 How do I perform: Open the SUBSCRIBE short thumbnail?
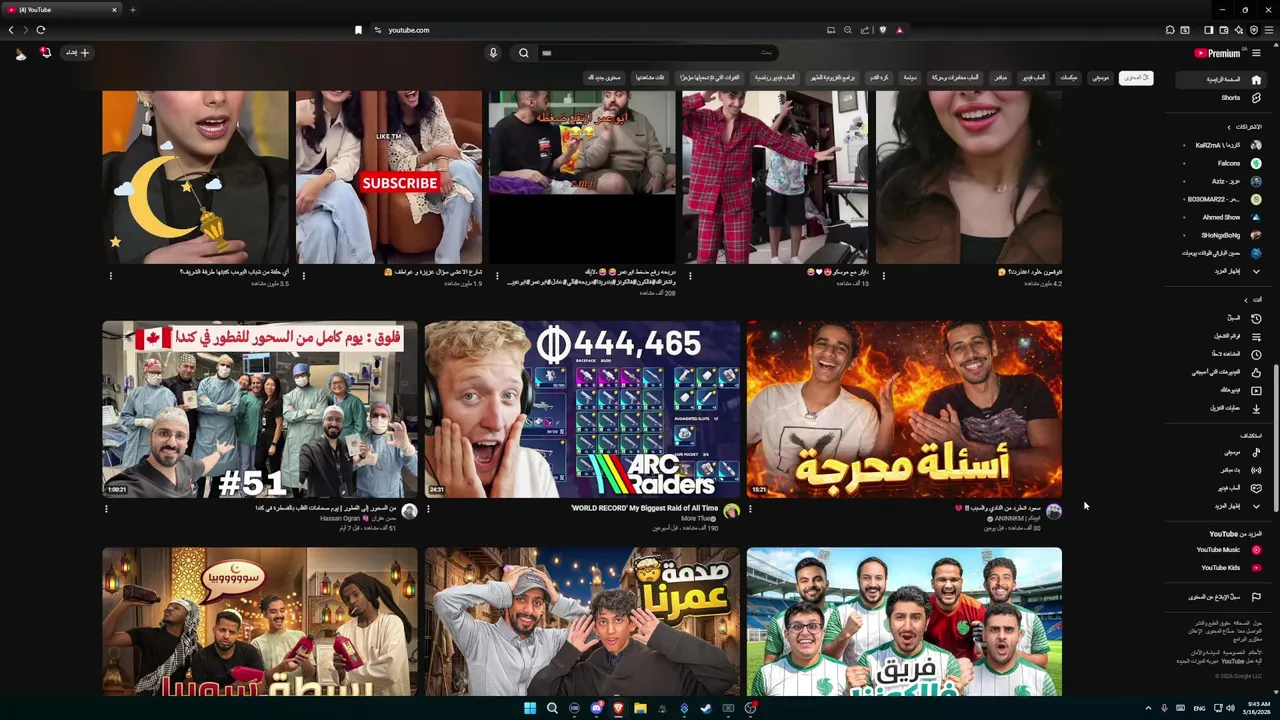tap(389, 177)
